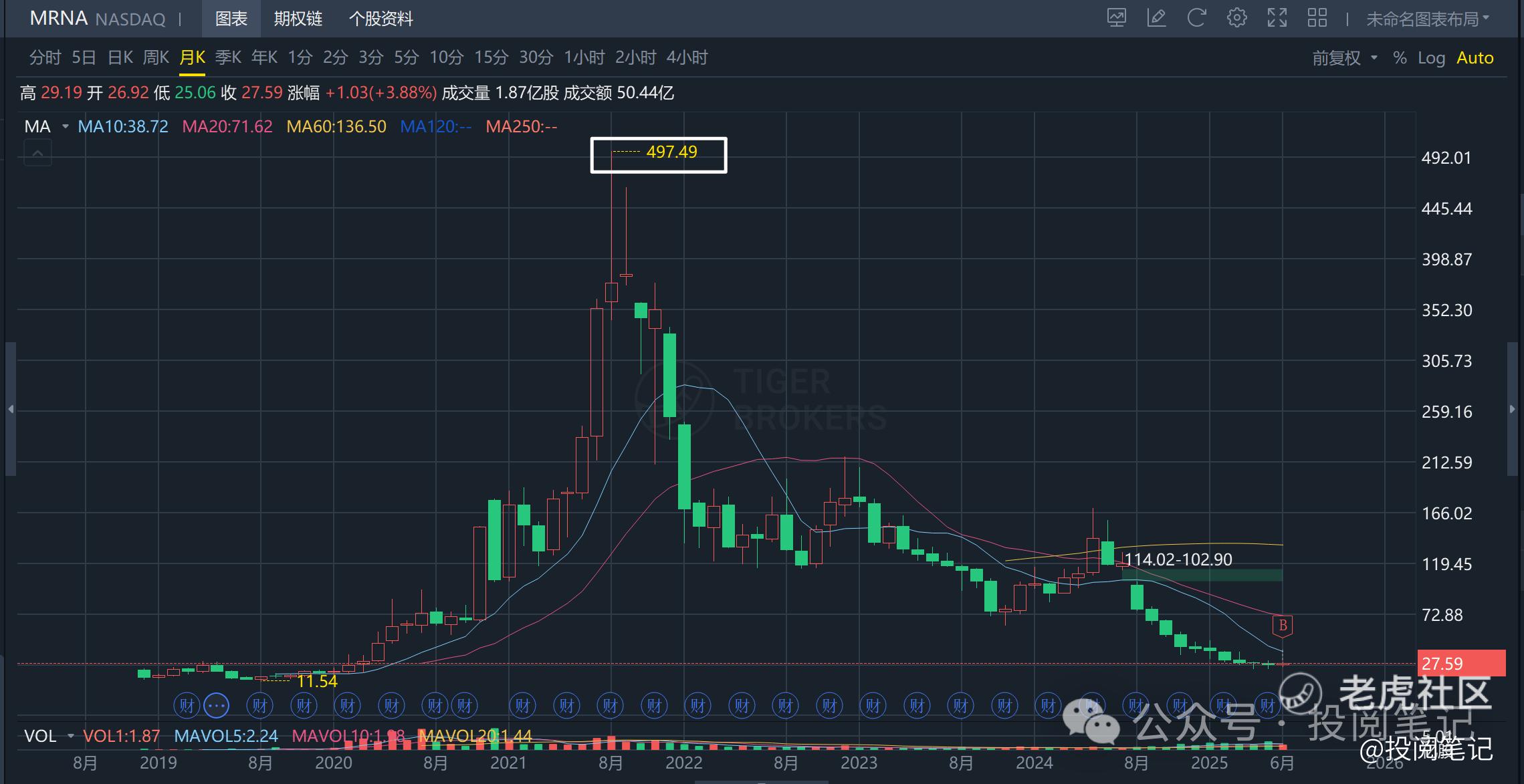The width and height of the screenshot is (1524, 784).
Task: Select the 1小时 timeframe
Action: (584, 57)
